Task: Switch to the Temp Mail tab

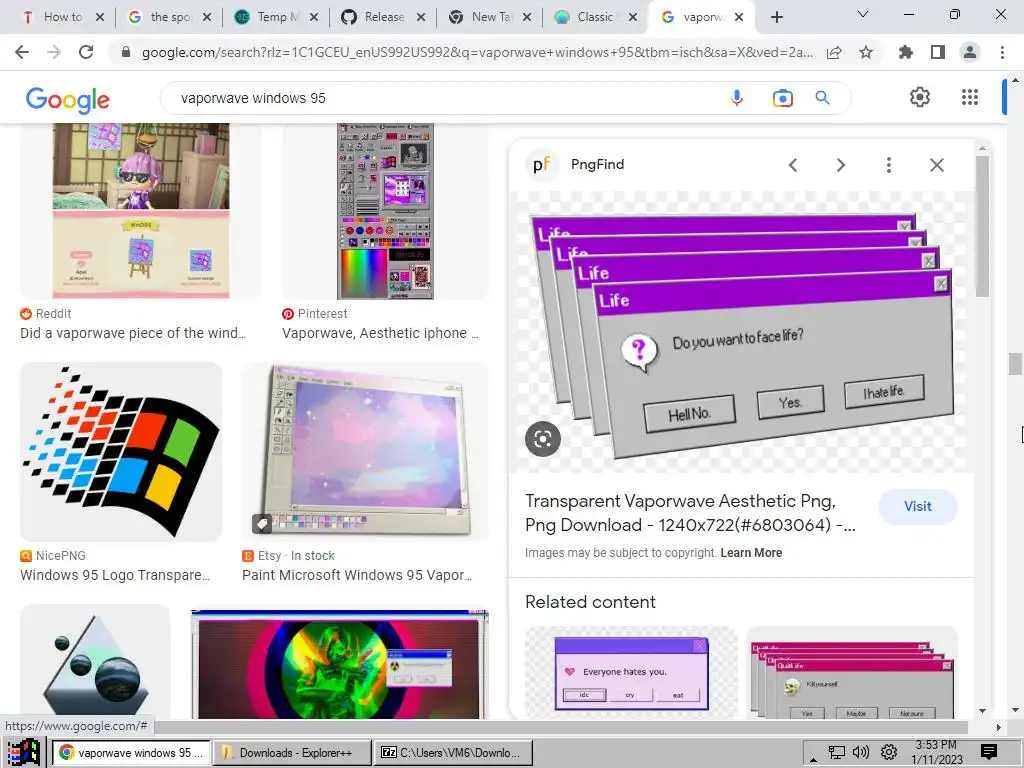Action: (x=278, y=17)
